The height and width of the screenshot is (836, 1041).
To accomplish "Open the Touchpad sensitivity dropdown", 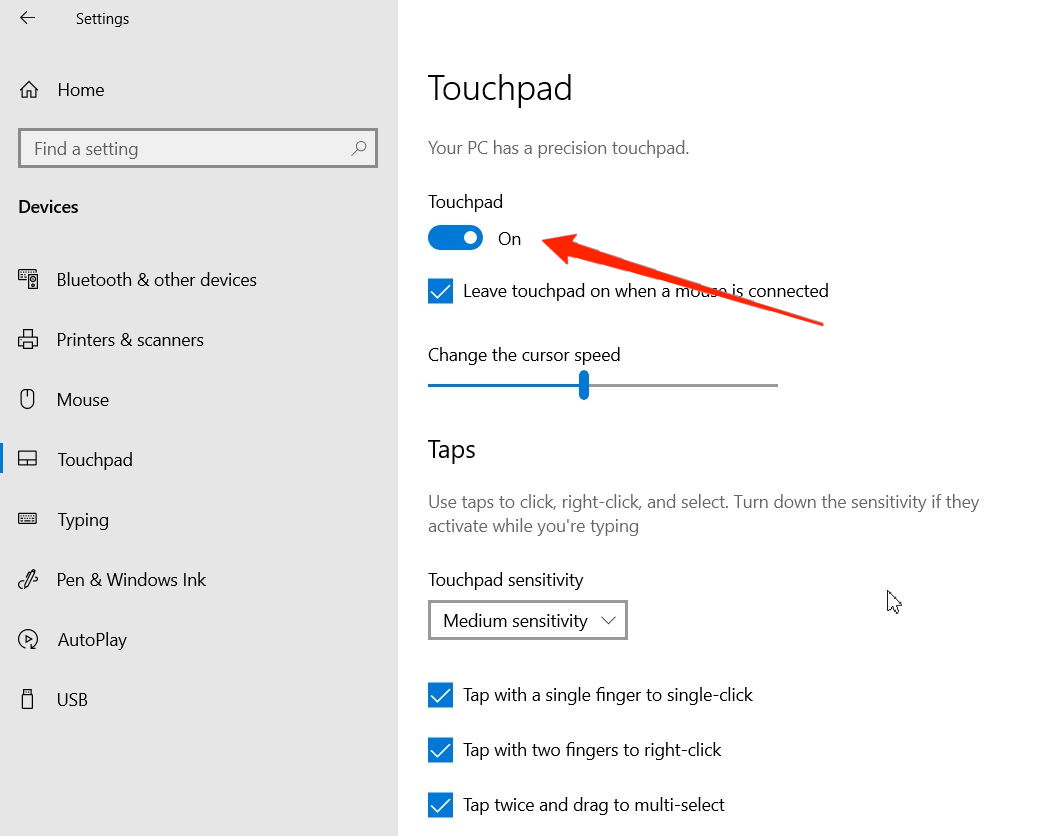I will click(527, 620).
